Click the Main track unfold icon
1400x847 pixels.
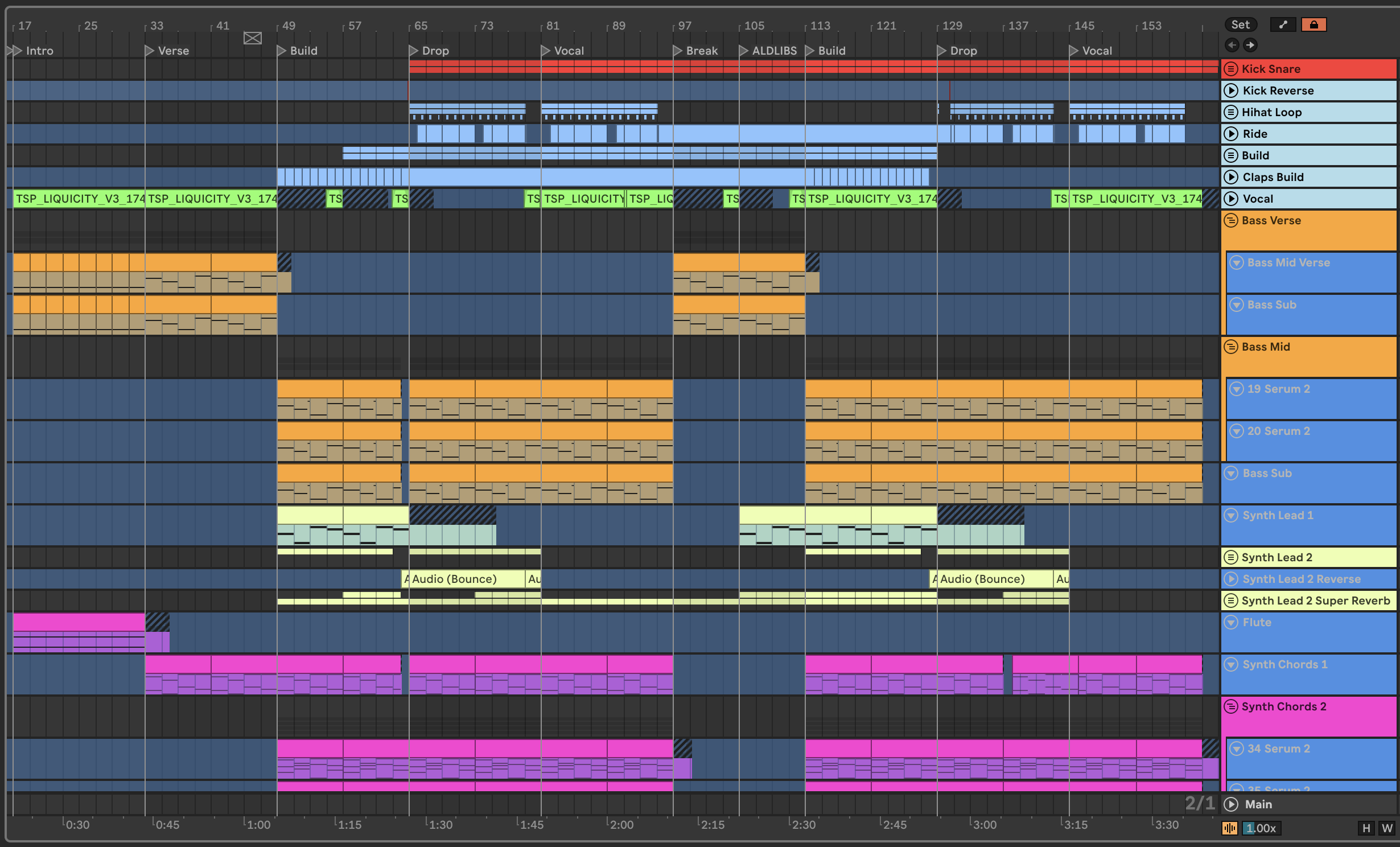1231,804
